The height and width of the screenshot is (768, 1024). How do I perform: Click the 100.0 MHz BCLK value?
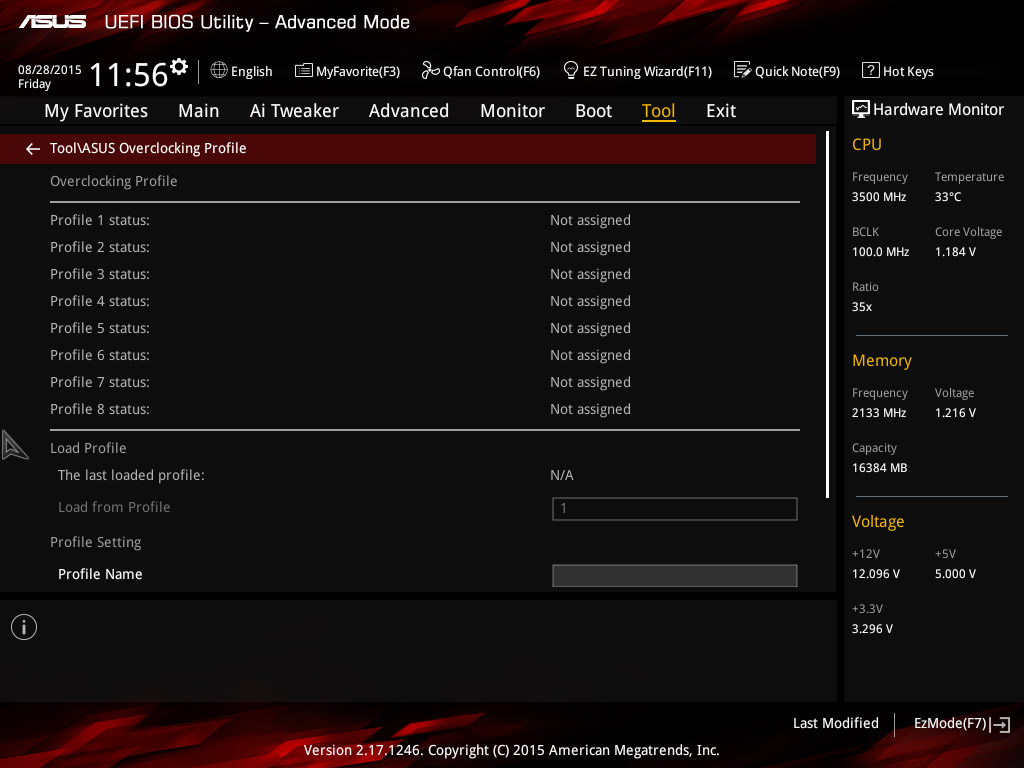click(880, 251)
